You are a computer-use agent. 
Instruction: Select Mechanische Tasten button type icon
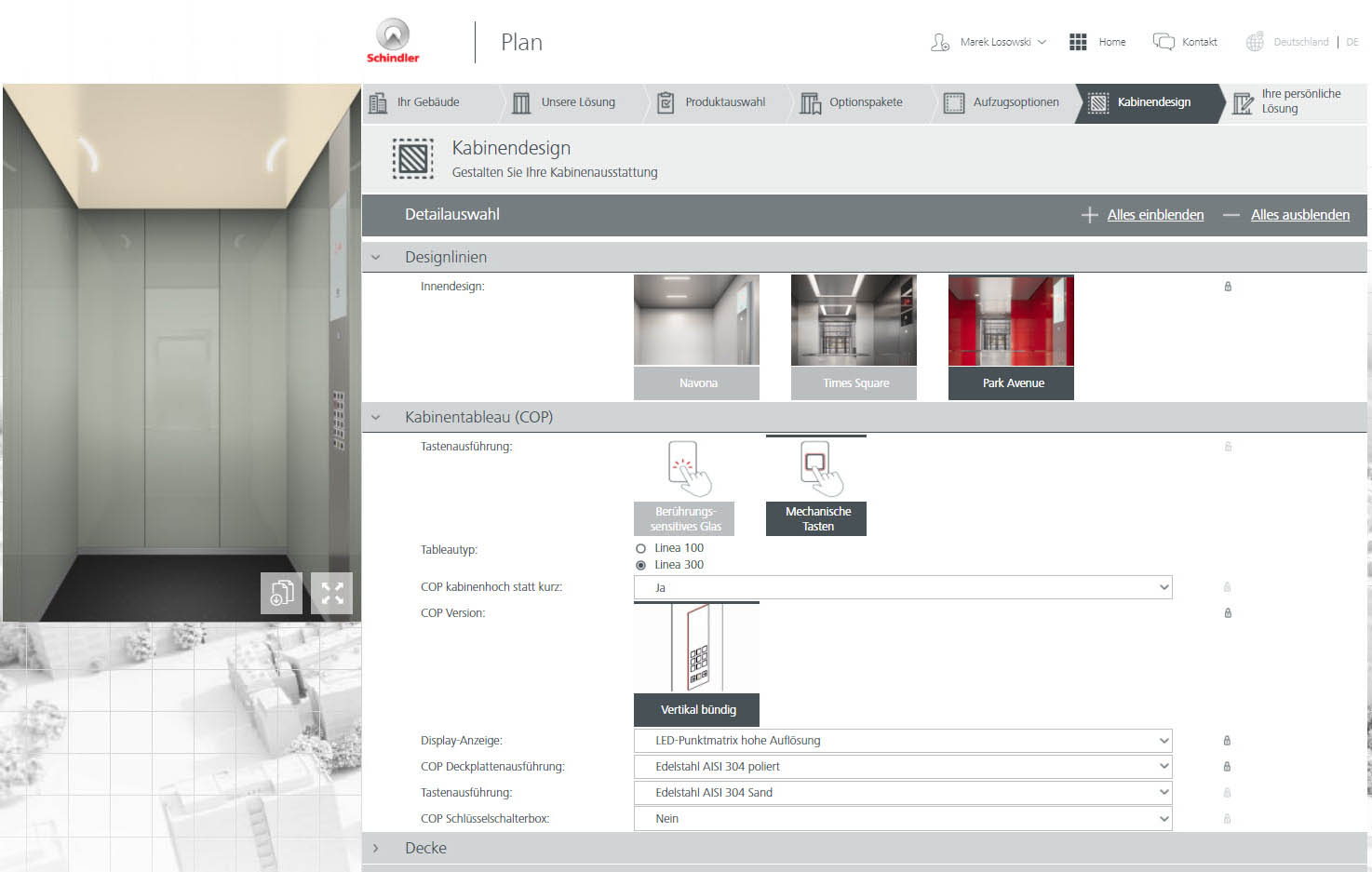pyautogui.click(x=816, y=469)
